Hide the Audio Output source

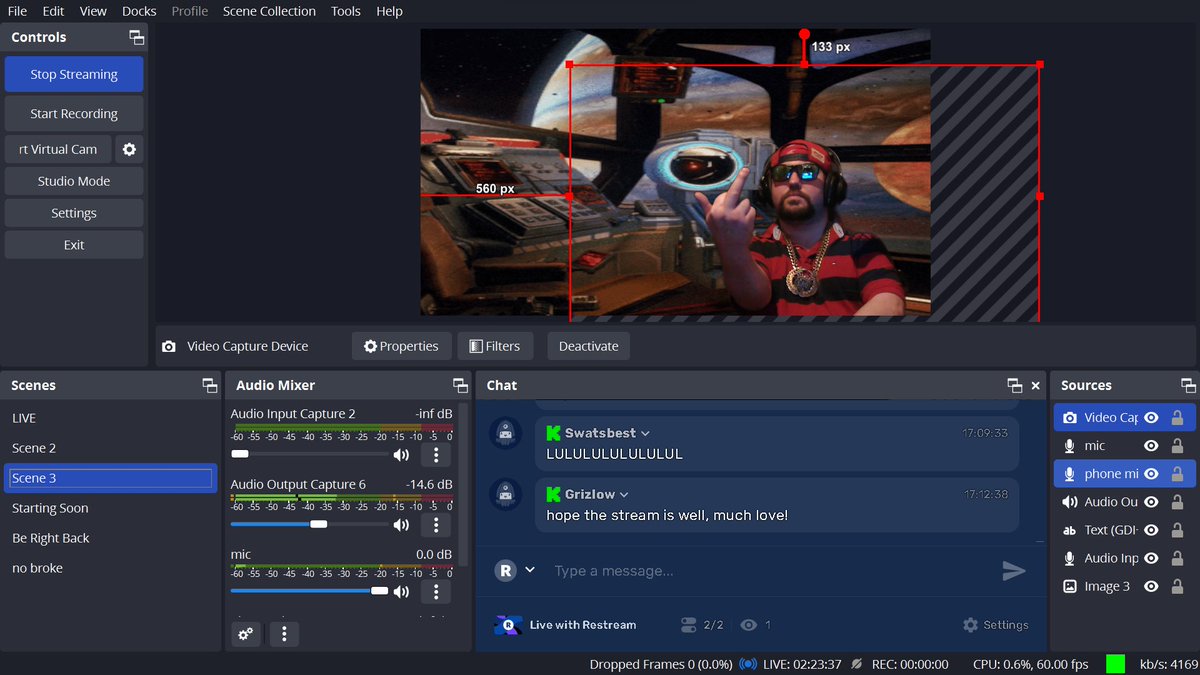[1151, 501]
